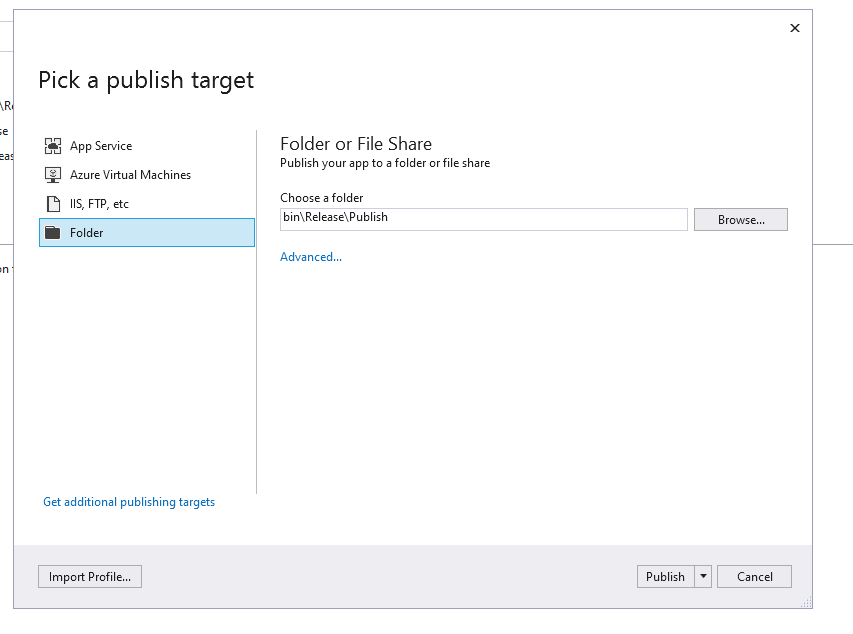Switch to the IIS, FTP, etc option

coord(99,204)
